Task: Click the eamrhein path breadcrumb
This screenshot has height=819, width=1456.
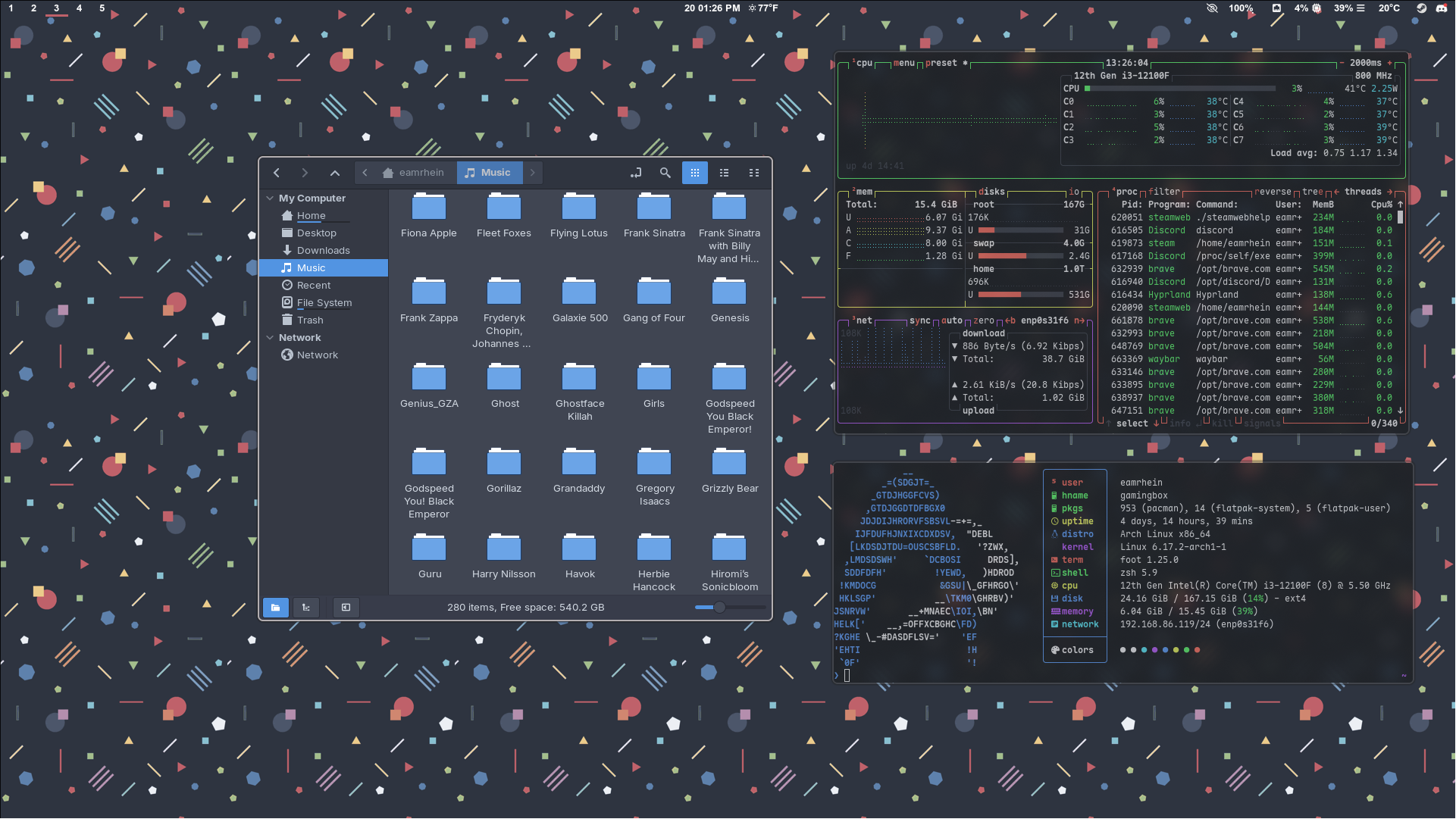Action: click(414, 173)
